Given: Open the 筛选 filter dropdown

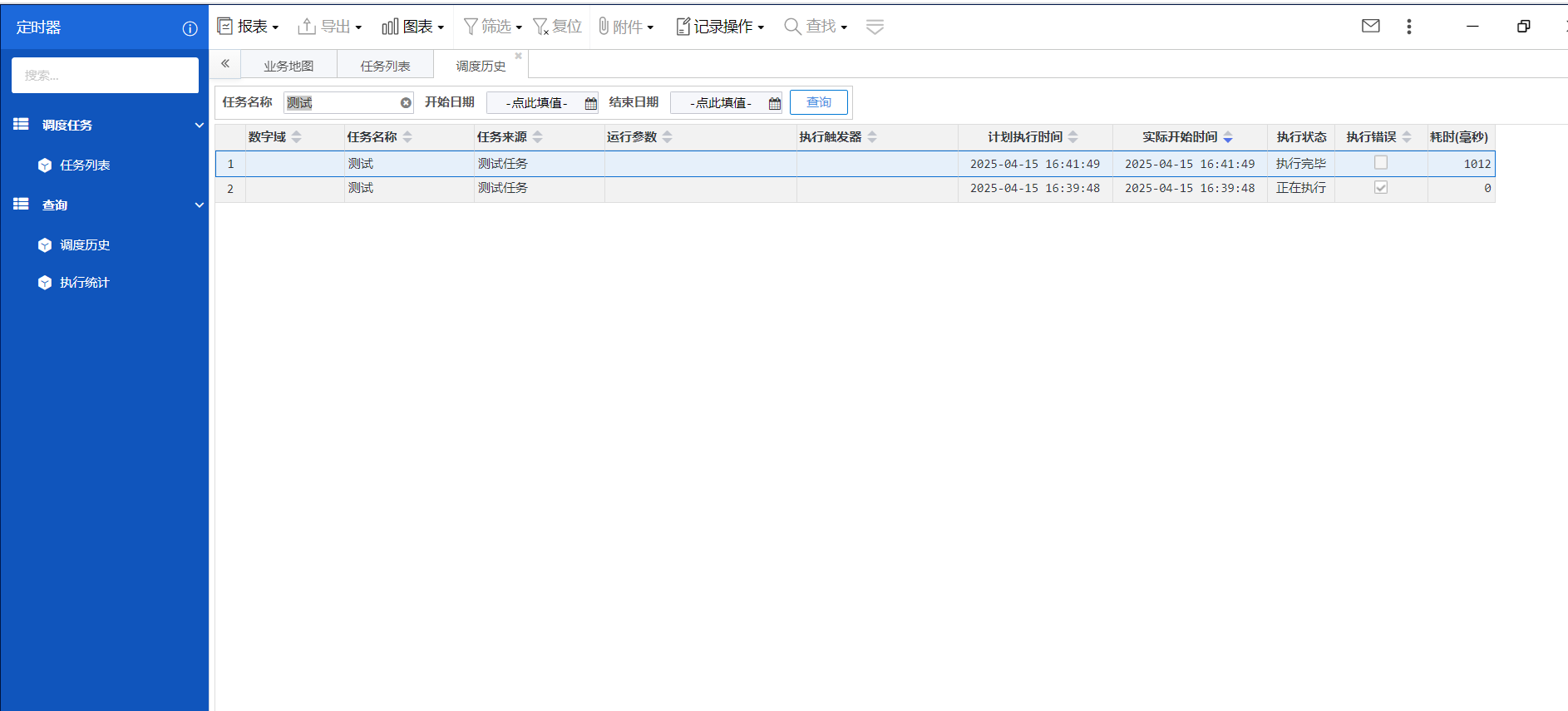Looking at the screenshot, I should point(492,27).
